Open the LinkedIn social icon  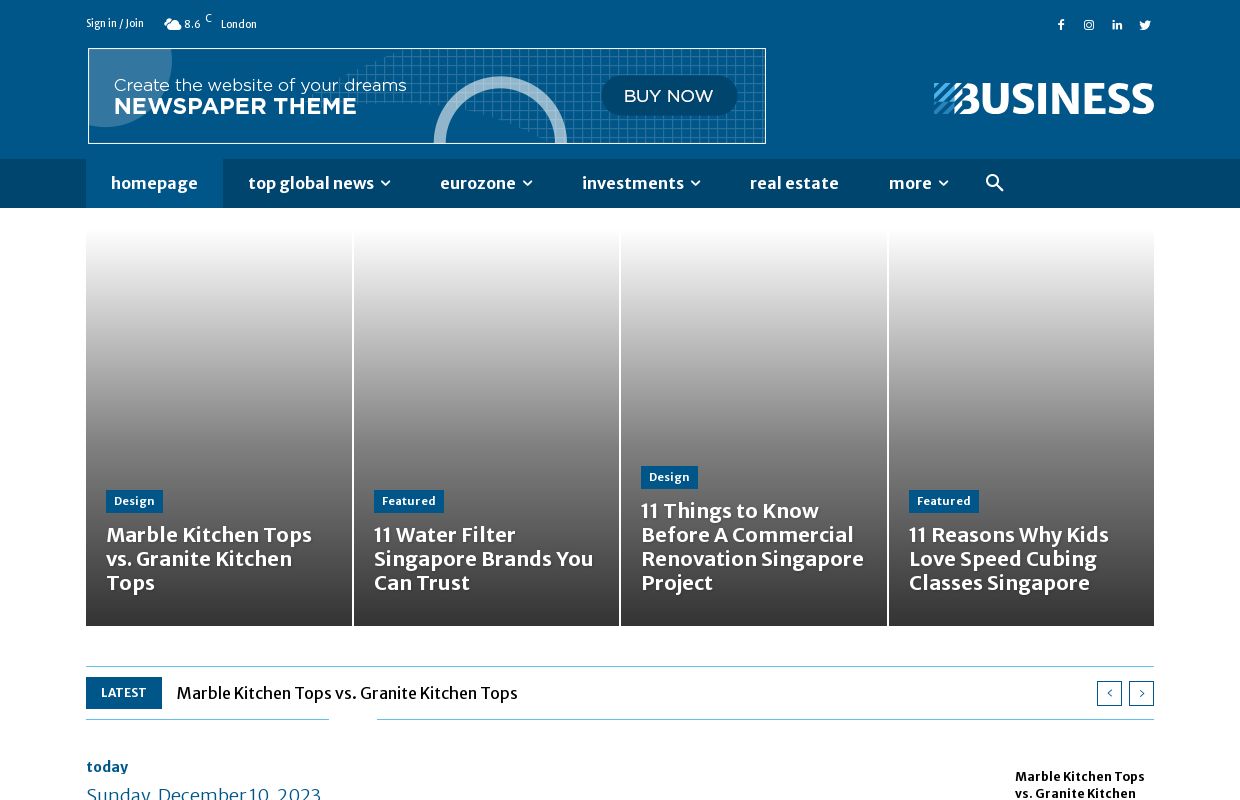[1117, 25]
